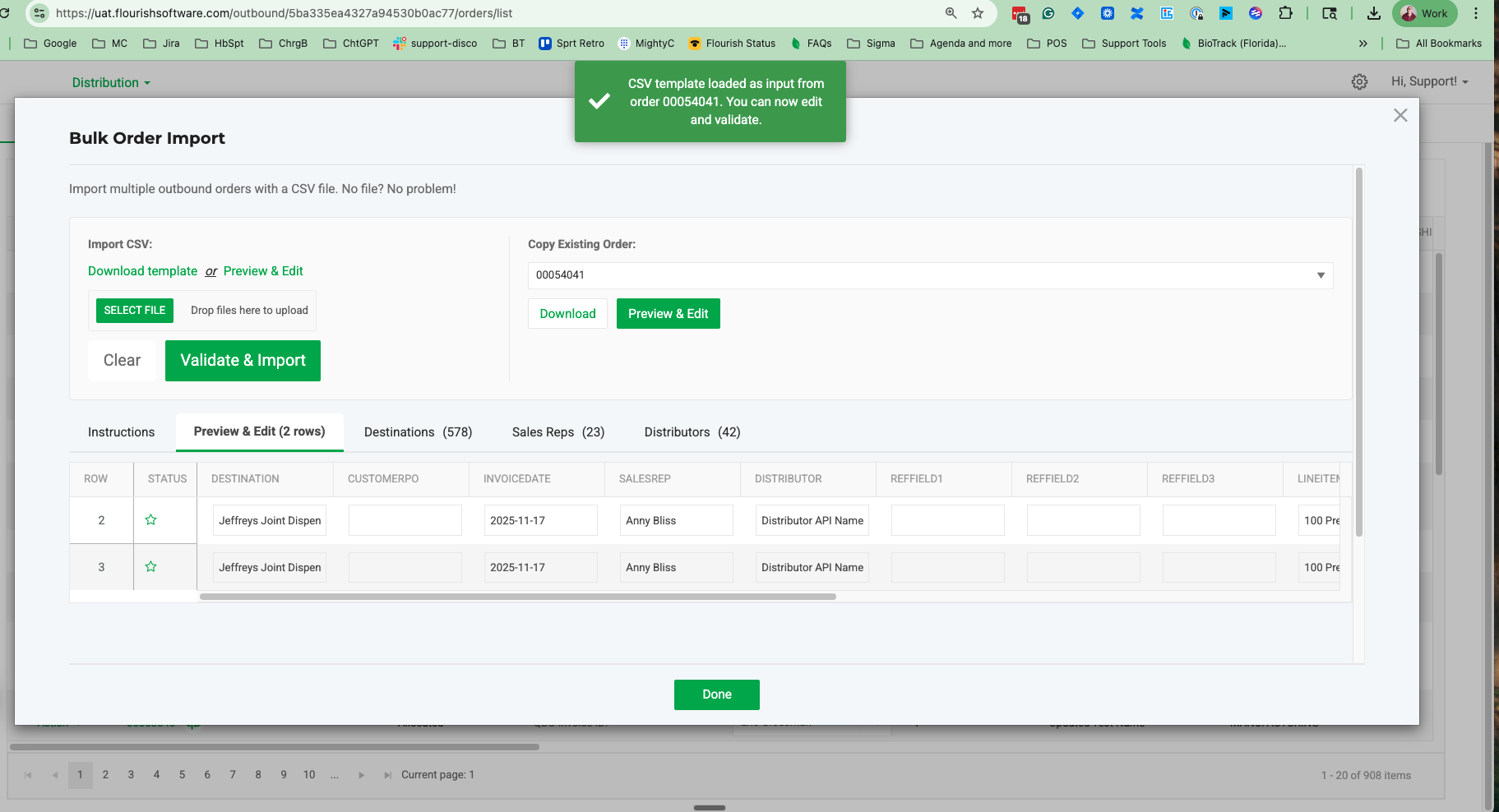The image size is (1499, 812).
Task: Click the orders list horizontal scrollbar behind dialog
Action: 275,747
